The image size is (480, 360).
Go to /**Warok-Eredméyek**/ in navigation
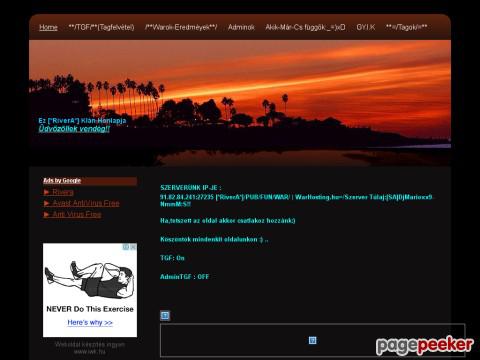pos(181,27)
